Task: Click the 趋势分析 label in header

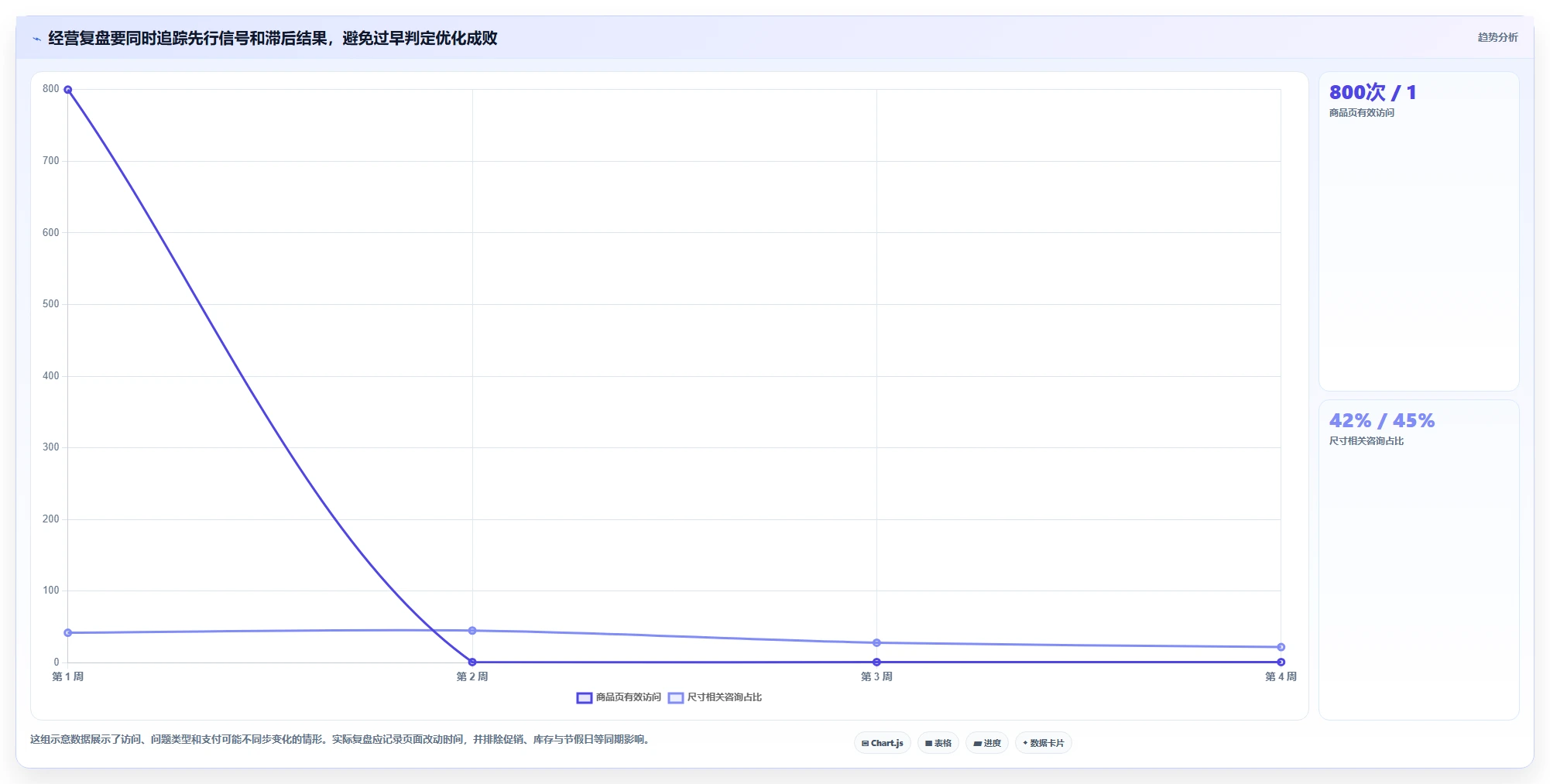Action: point(1497,37)
